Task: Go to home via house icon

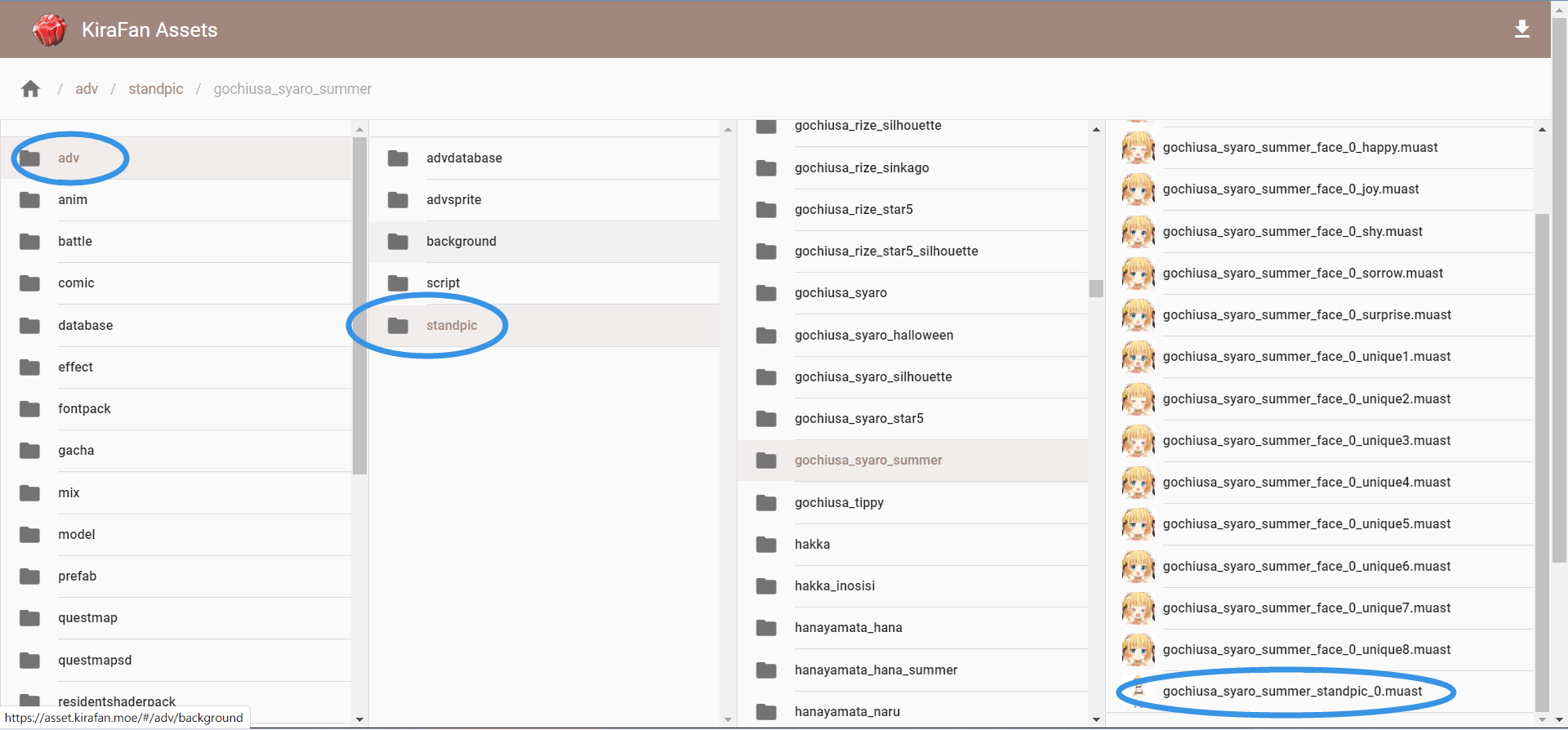Action: 31,89
